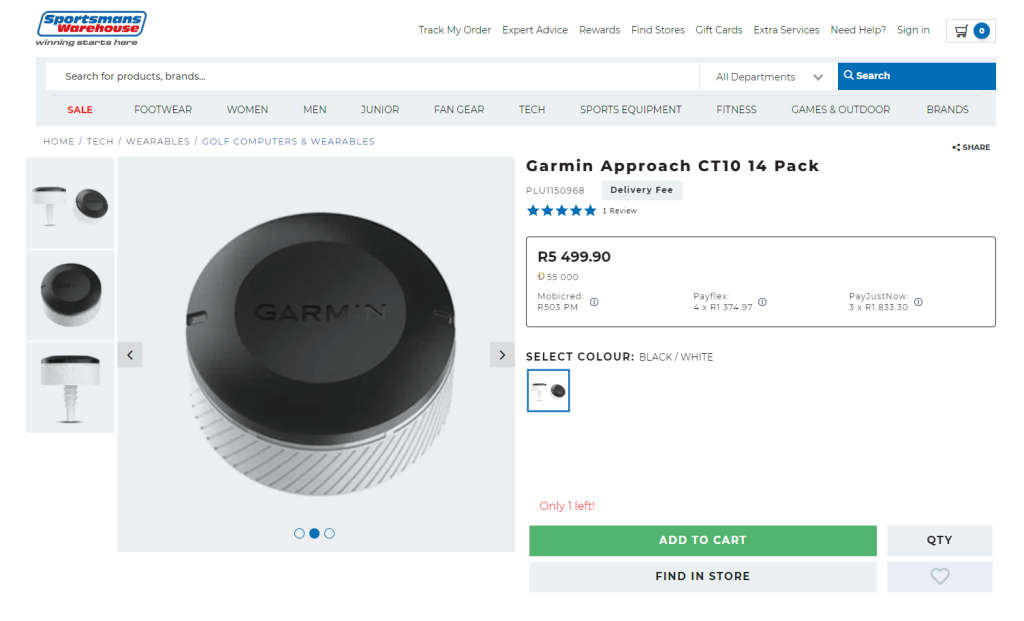
Task: View the Payflex info tooltip icon
Action: click(762, 301)
